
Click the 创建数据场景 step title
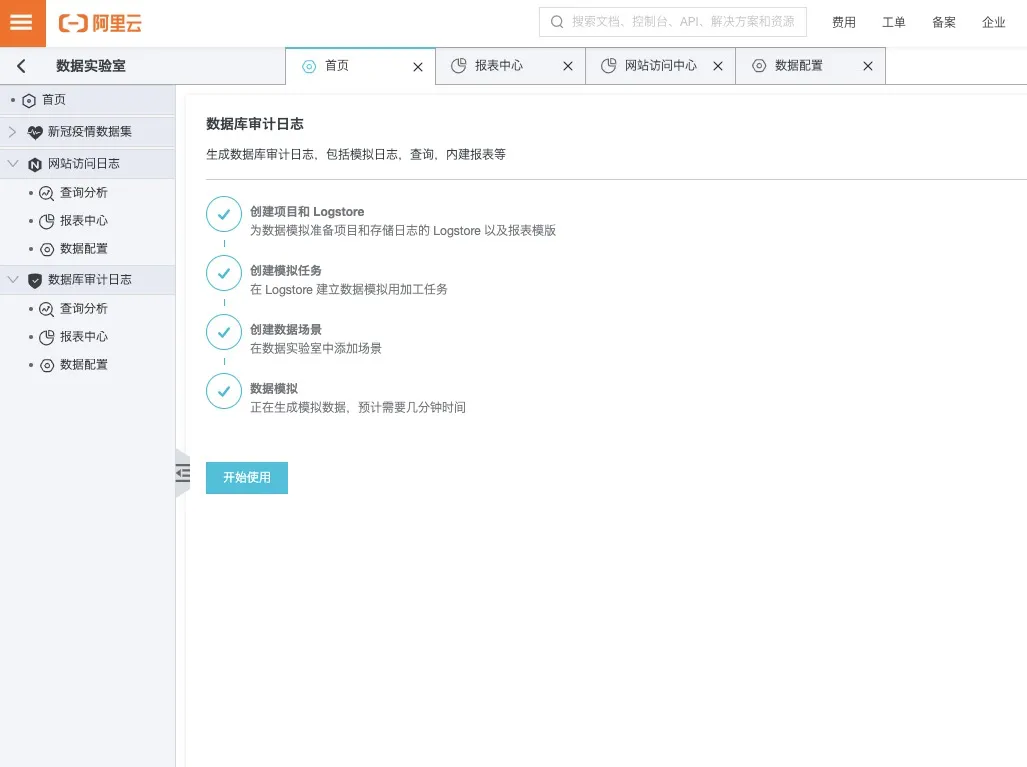286,329
